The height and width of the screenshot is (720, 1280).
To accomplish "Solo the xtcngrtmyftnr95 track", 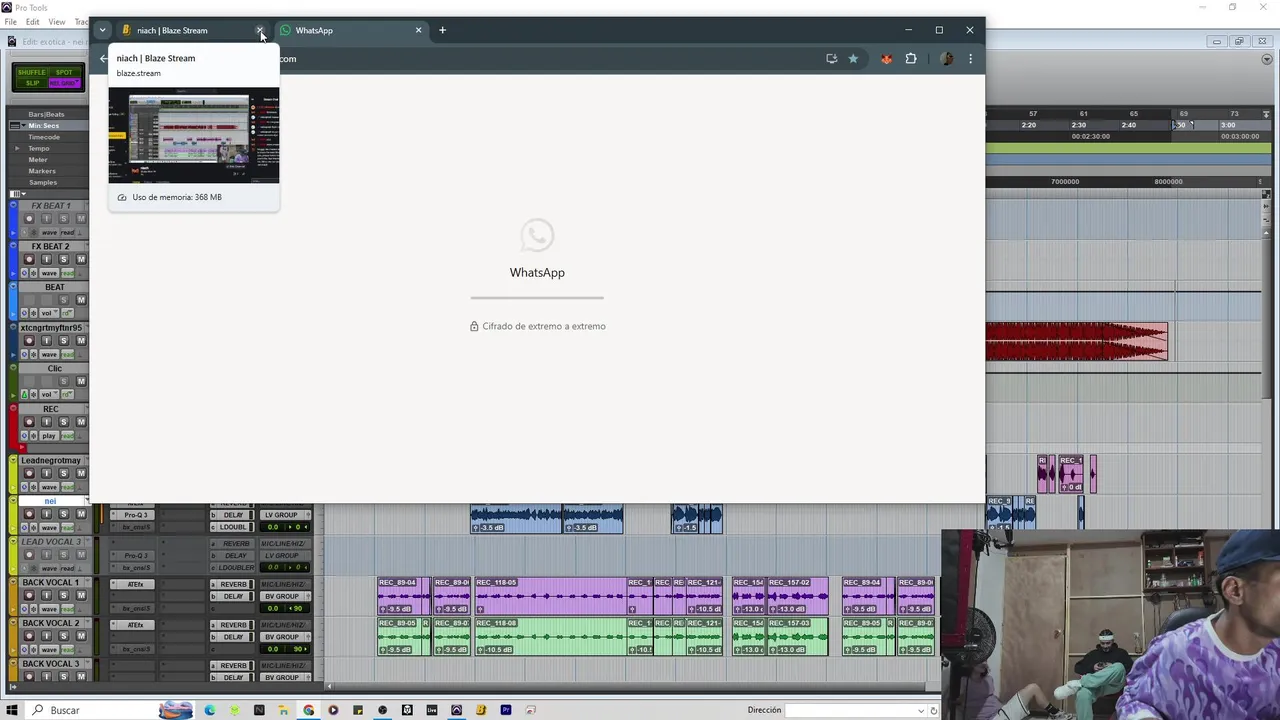I will tap(63, 341).
